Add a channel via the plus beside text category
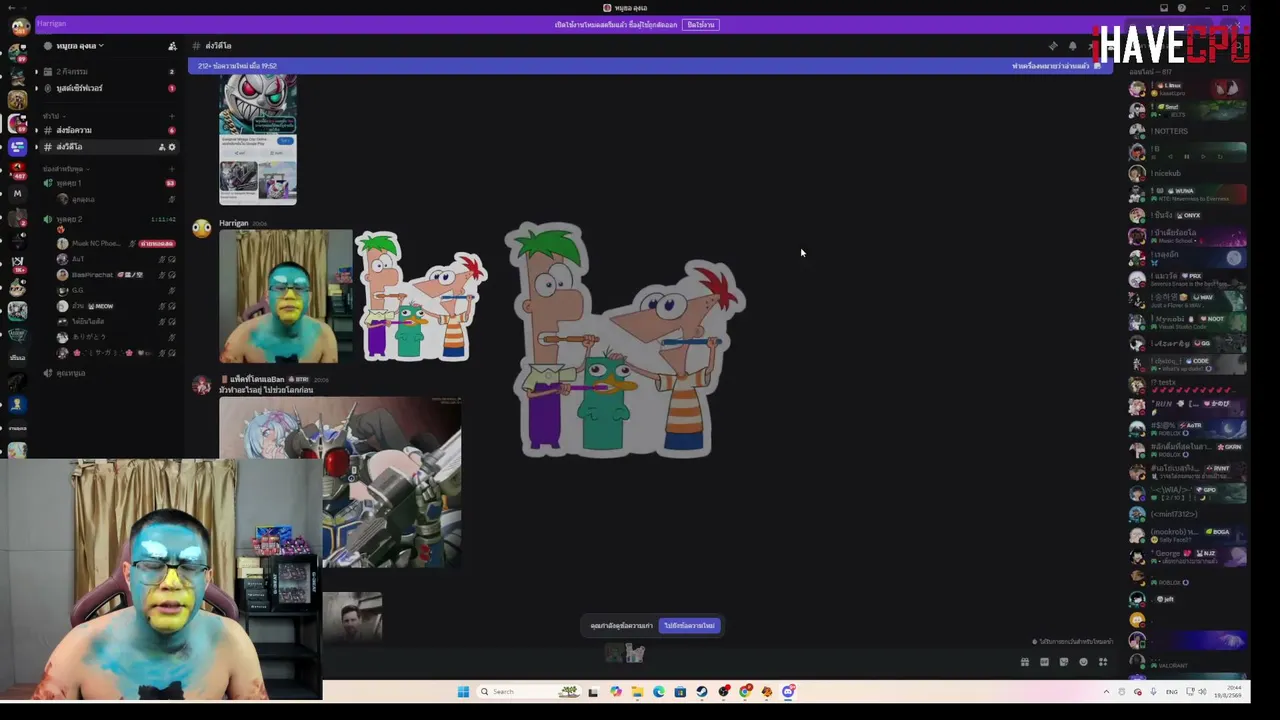Screen dimensions: 1280x720 (172, 116)
